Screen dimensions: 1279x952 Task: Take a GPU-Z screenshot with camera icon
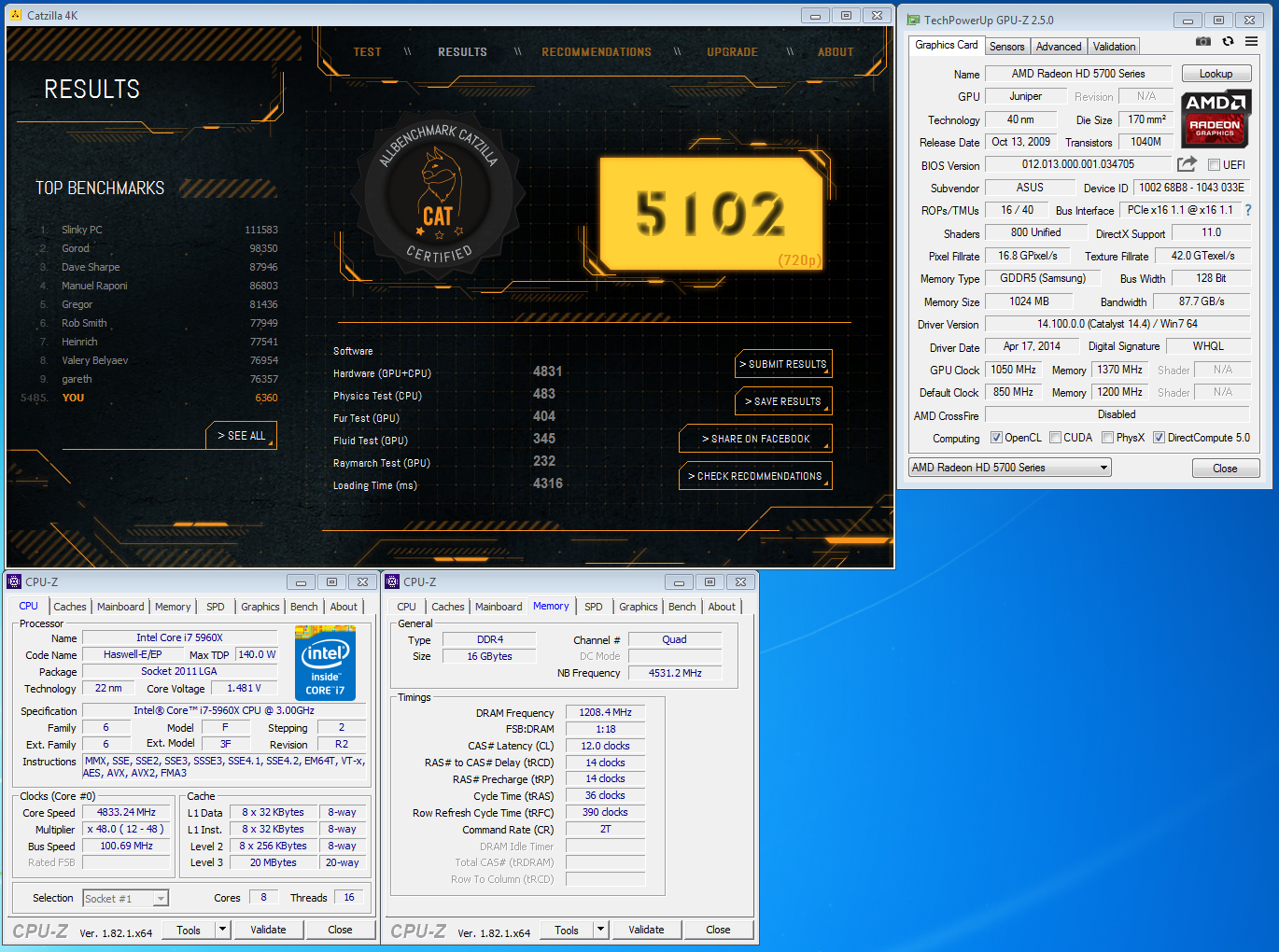point(1203,42)
